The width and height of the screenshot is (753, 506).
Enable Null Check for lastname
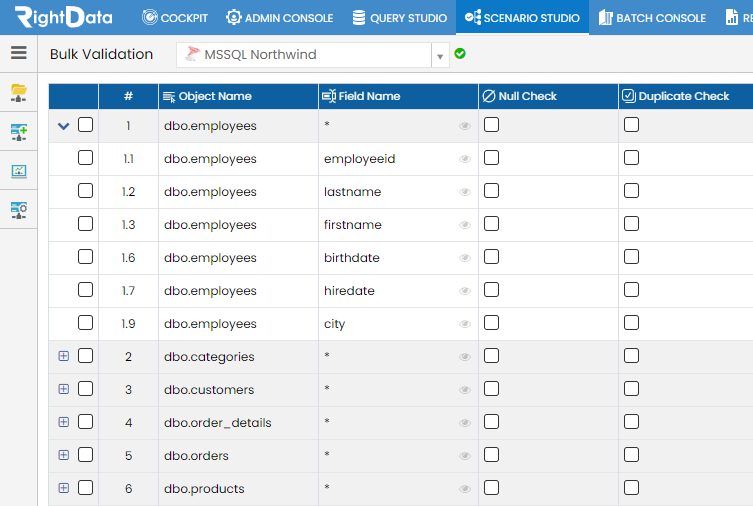tap(491, 191)
